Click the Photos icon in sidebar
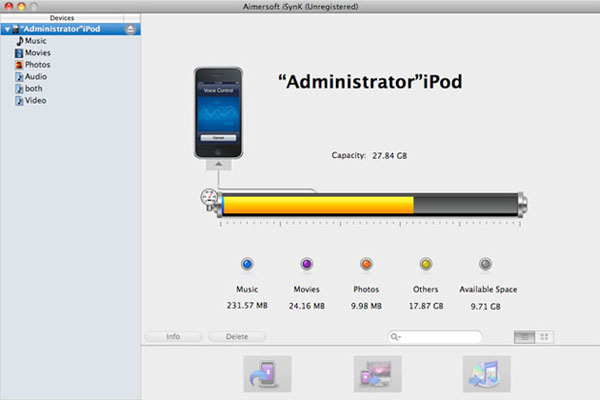This screenshot has width=600, height=400. click(19, 65)
